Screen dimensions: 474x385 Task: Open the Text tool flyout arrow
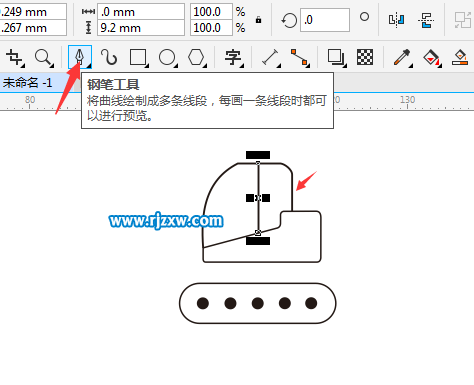(242, 65)
